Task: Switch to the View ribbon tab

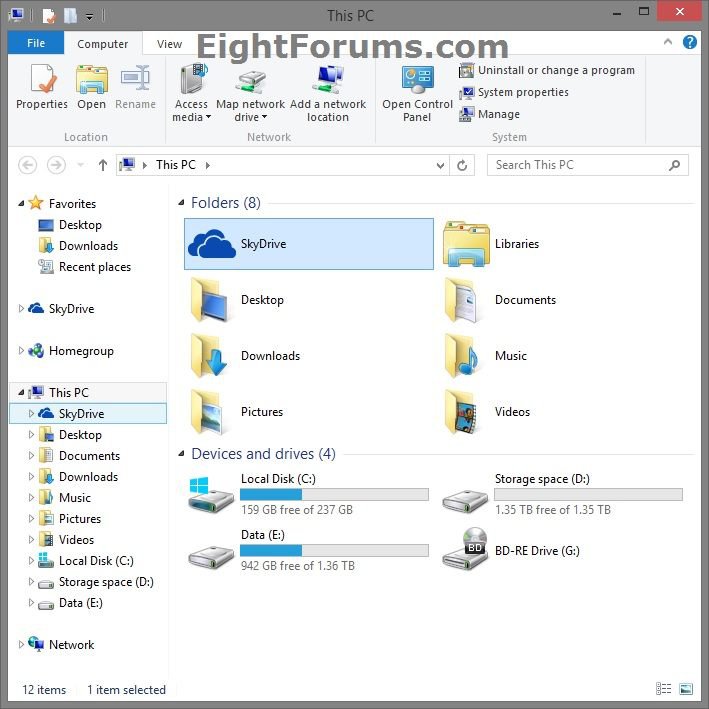Action: coord(169,44)
